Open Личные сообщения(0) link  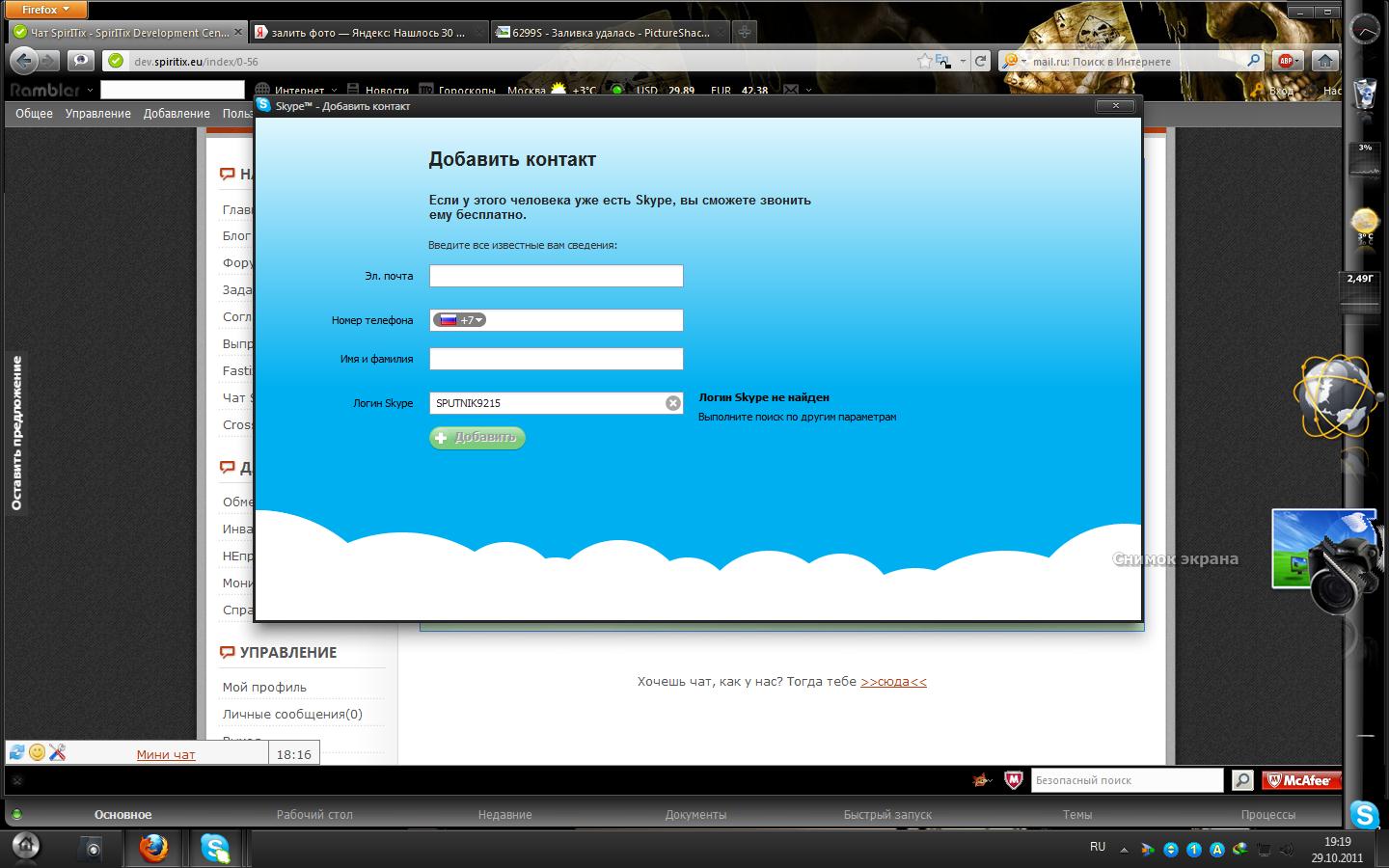coord(292,714)
